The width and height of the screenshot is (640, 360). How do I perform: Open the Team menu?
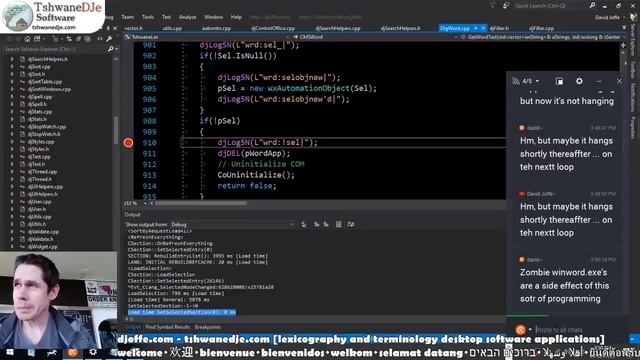[x=128, y=17]
